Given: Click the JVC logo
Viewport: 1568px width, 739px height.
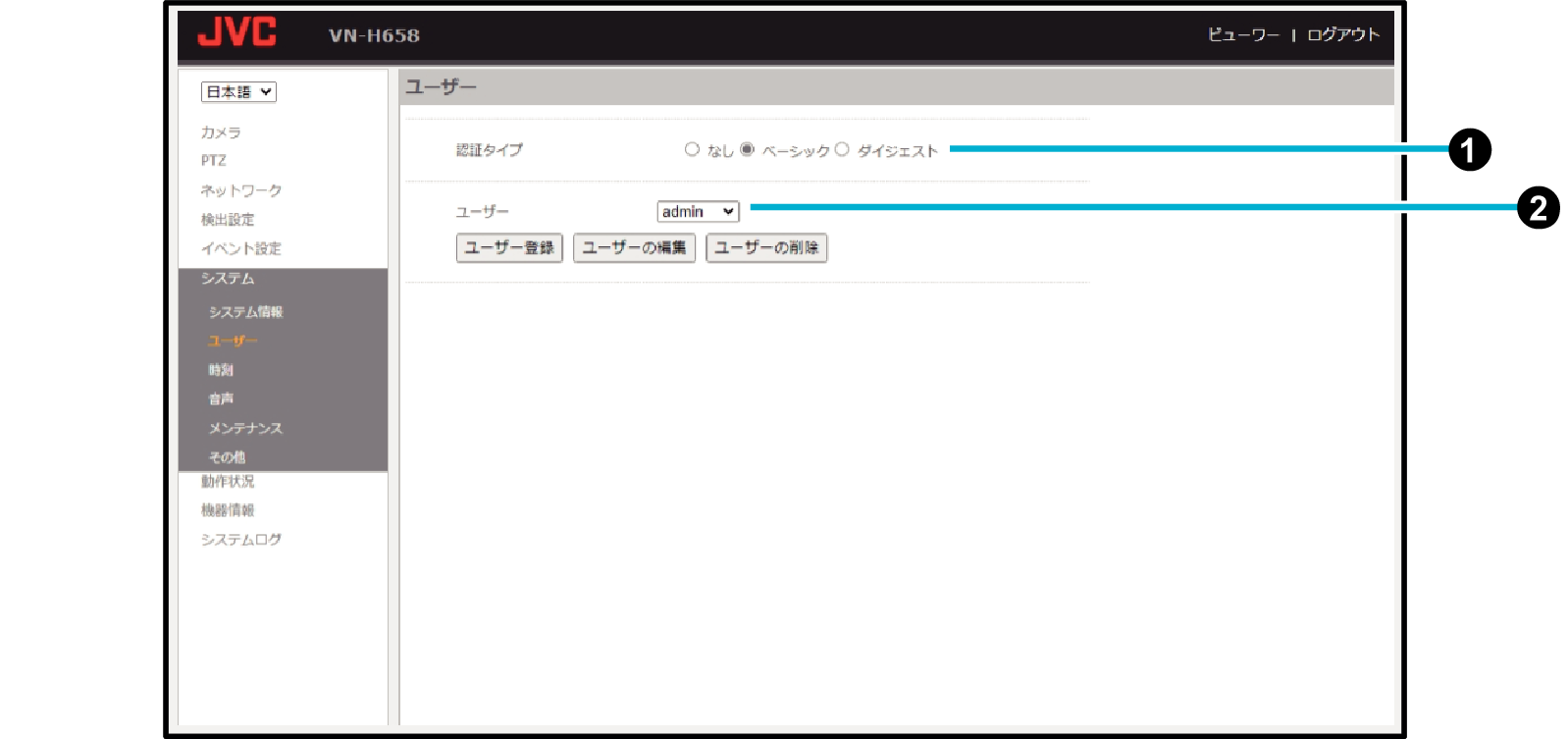Looking at the screenshot, I should click(x=236, y=32).
